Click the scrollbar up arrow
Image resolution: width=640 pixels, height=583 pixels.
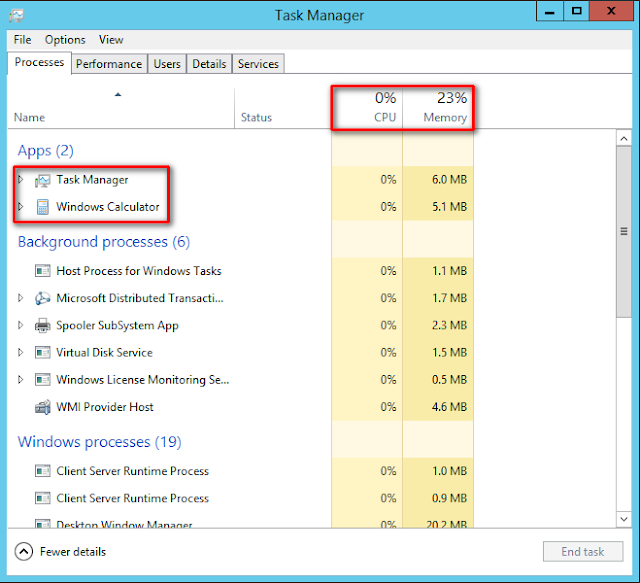pos(624,139)
